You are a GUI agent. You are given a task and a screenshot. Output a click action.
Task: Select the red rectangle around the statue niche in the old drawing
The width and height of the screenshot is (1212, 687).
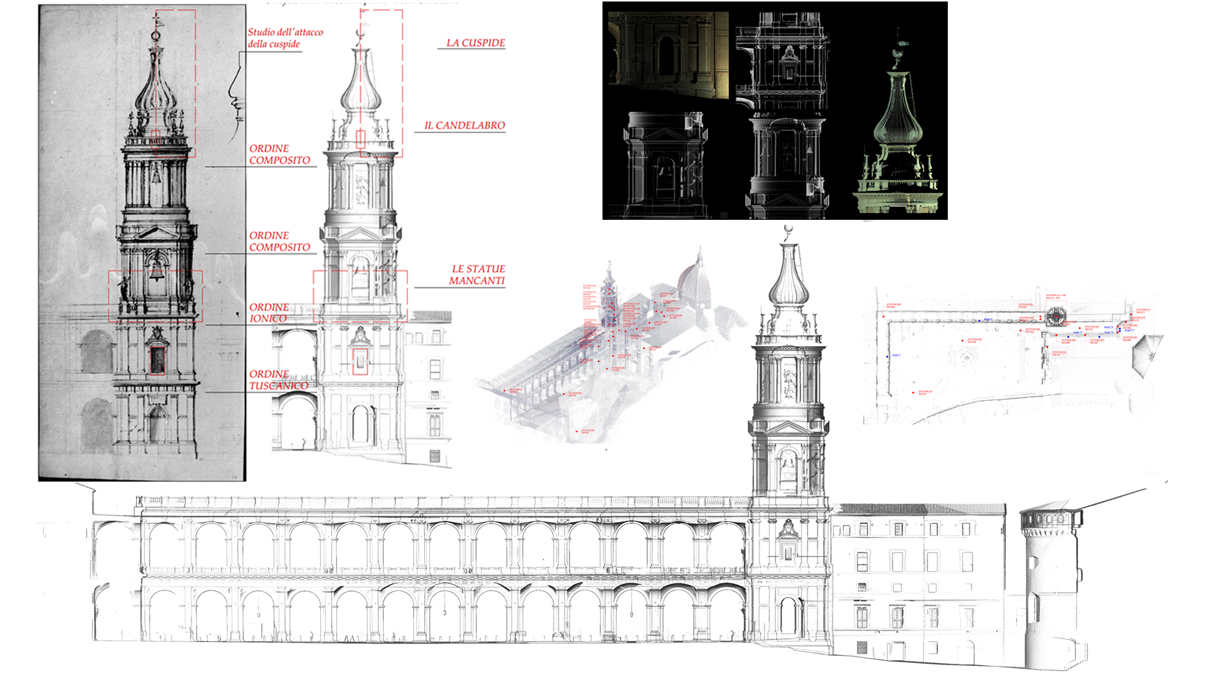point(156,358)
